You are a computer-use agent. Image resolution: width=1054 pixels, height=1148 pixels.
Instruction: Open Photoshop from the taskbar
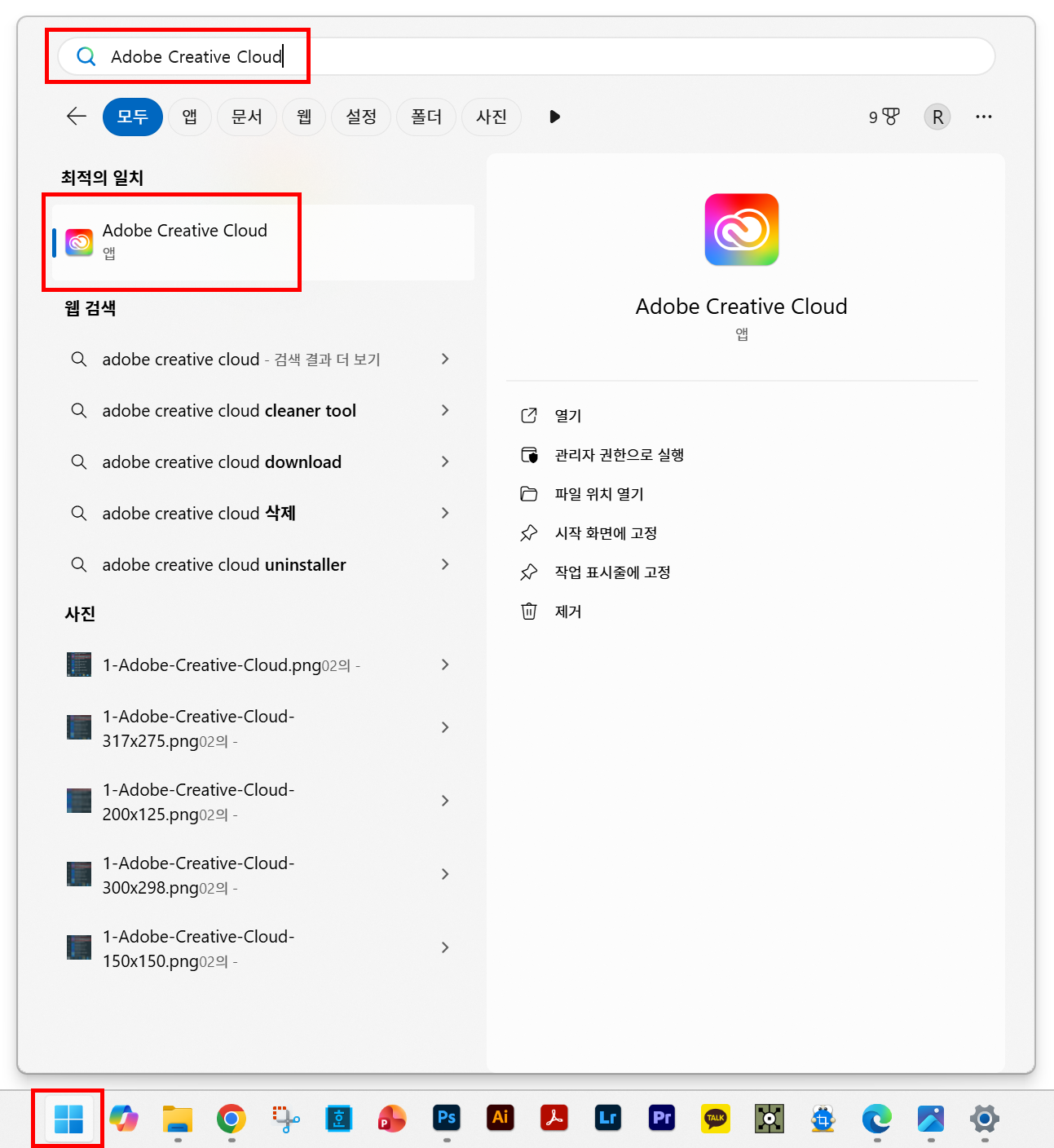(x=447, y=1118)
